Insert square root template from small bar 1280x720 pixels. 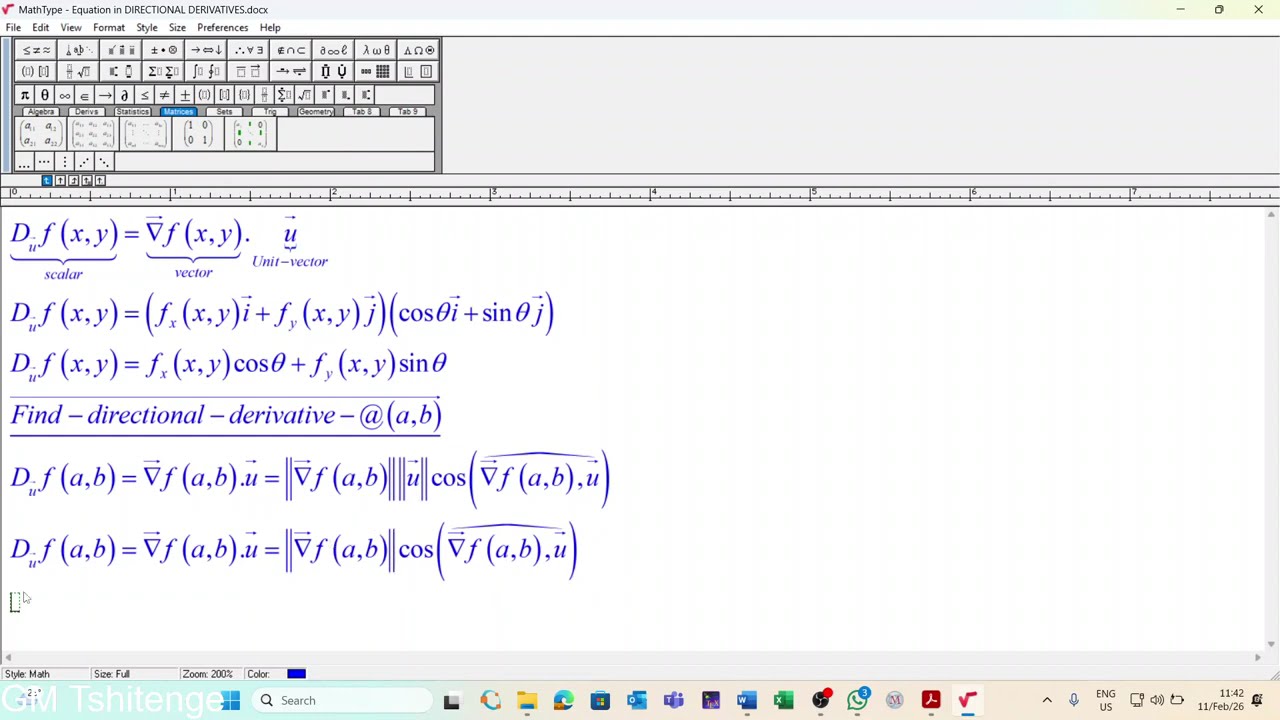pyautogui.click(x=304, y=95)
